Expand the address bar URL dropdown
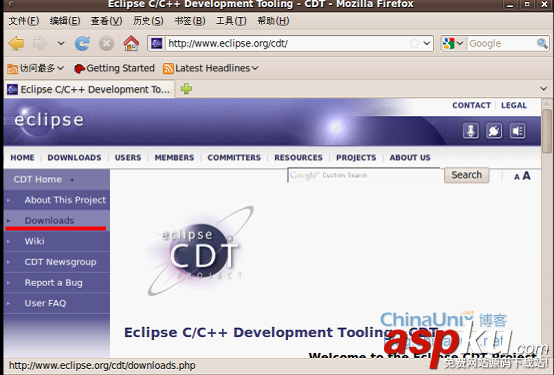The width and height of the screenshot is (554, 375). [427, 43]
